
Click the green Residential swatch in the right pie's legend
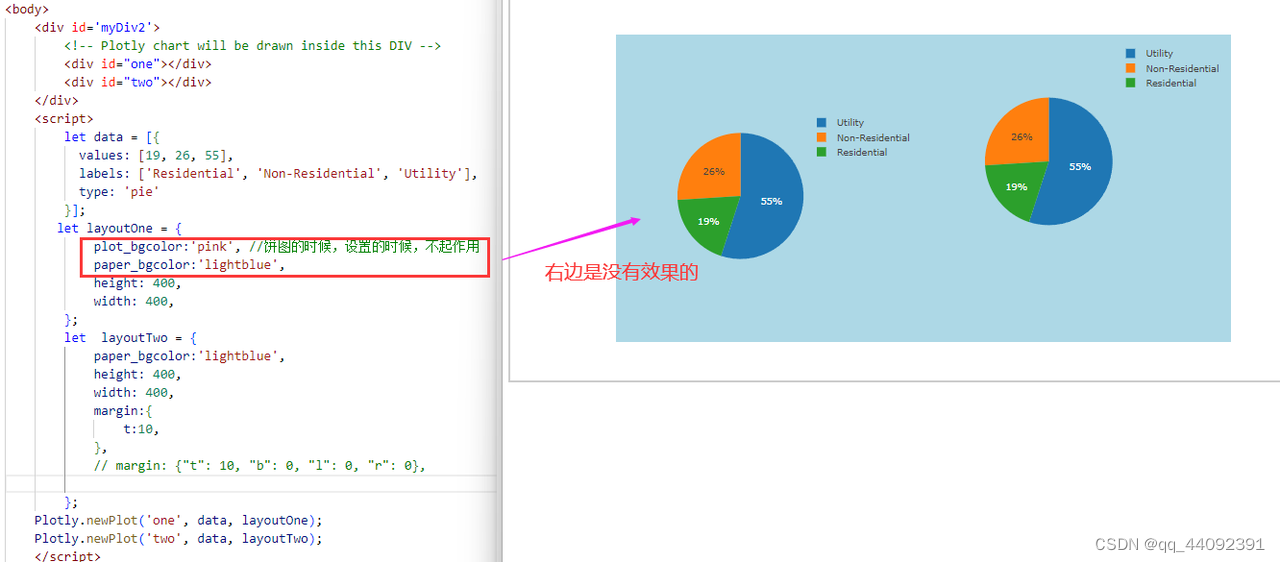coord(1131,83)
